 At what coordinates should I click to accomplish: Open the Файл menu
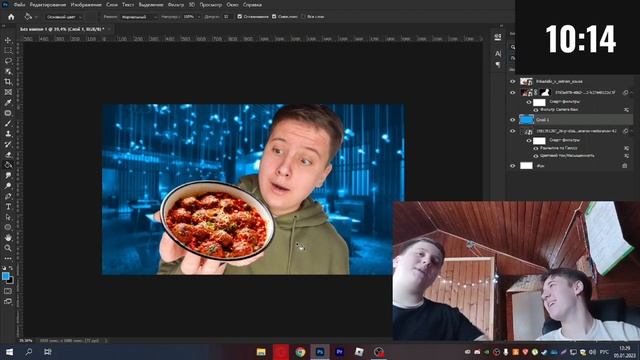point(20,5)
